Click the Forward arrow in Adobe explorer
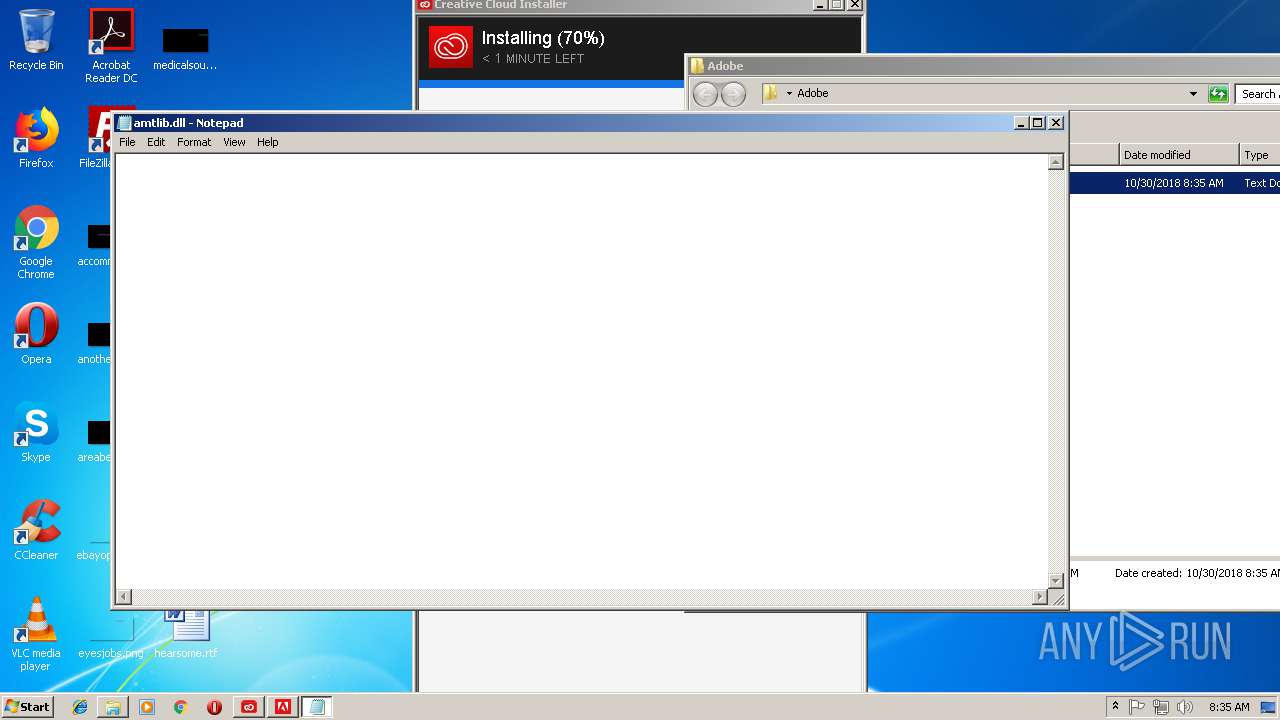The image size is (1280, 720). [x=734, y=94]
